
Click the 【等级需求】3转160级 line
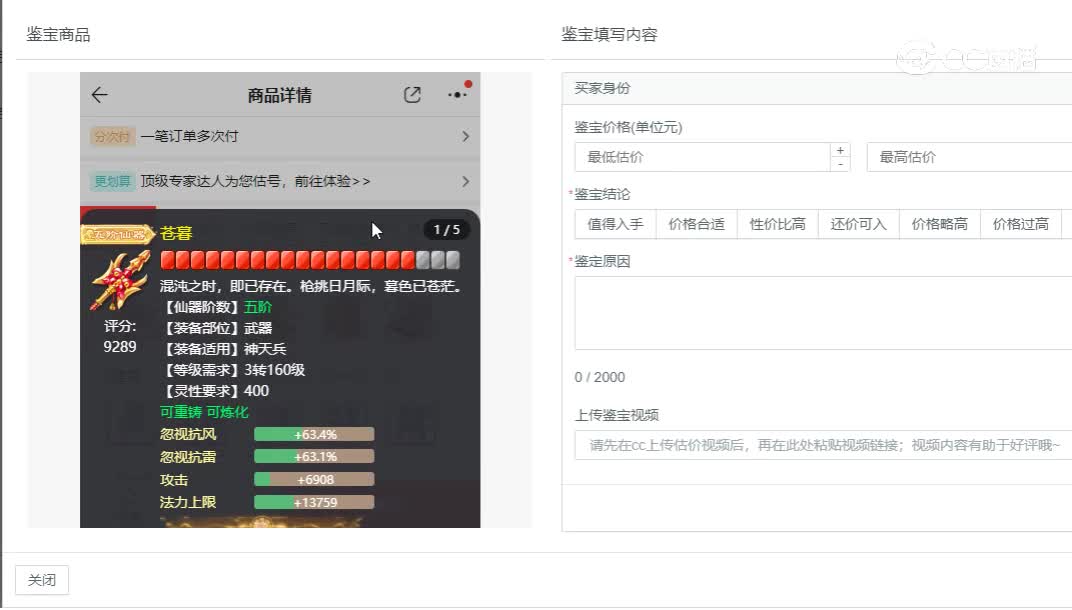[232, 370]
